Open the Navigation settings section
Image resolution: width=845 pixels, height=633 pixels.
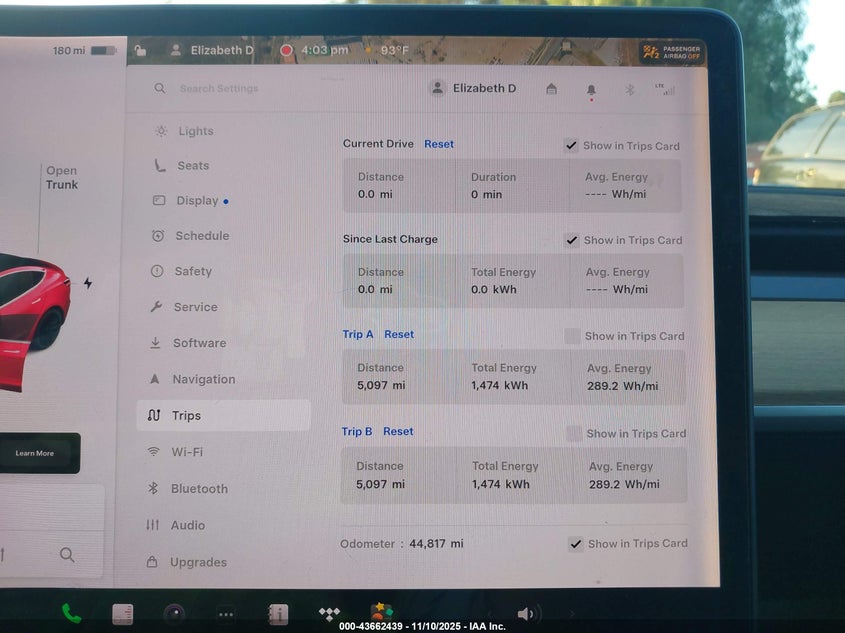[203, 379]
